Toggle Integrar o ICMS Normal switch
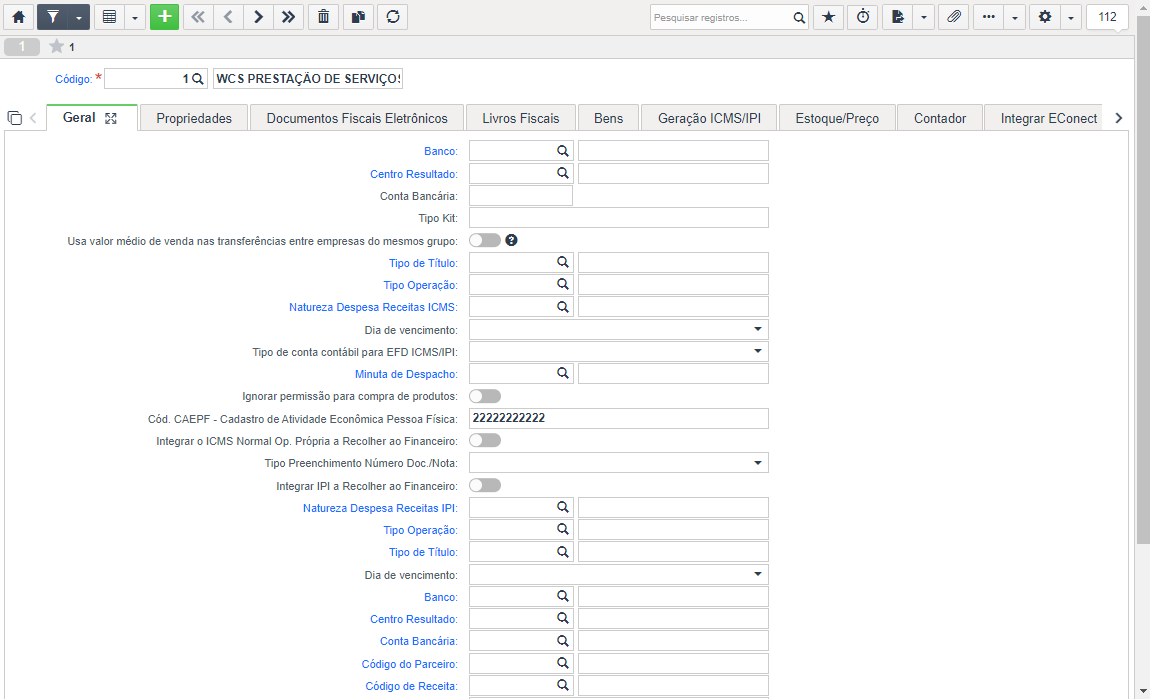 [x=485, y=440]
